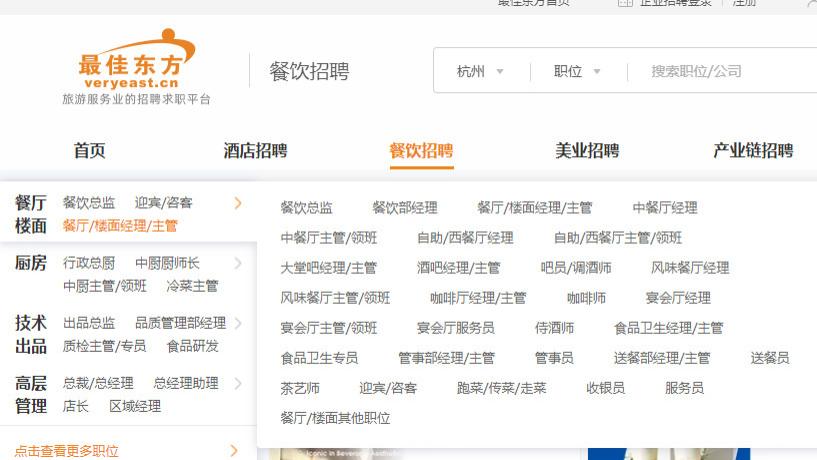Click 中厨主管/领班 under 厨房
Viewport: 817px width, 460px height.
[x=105, y=286]
